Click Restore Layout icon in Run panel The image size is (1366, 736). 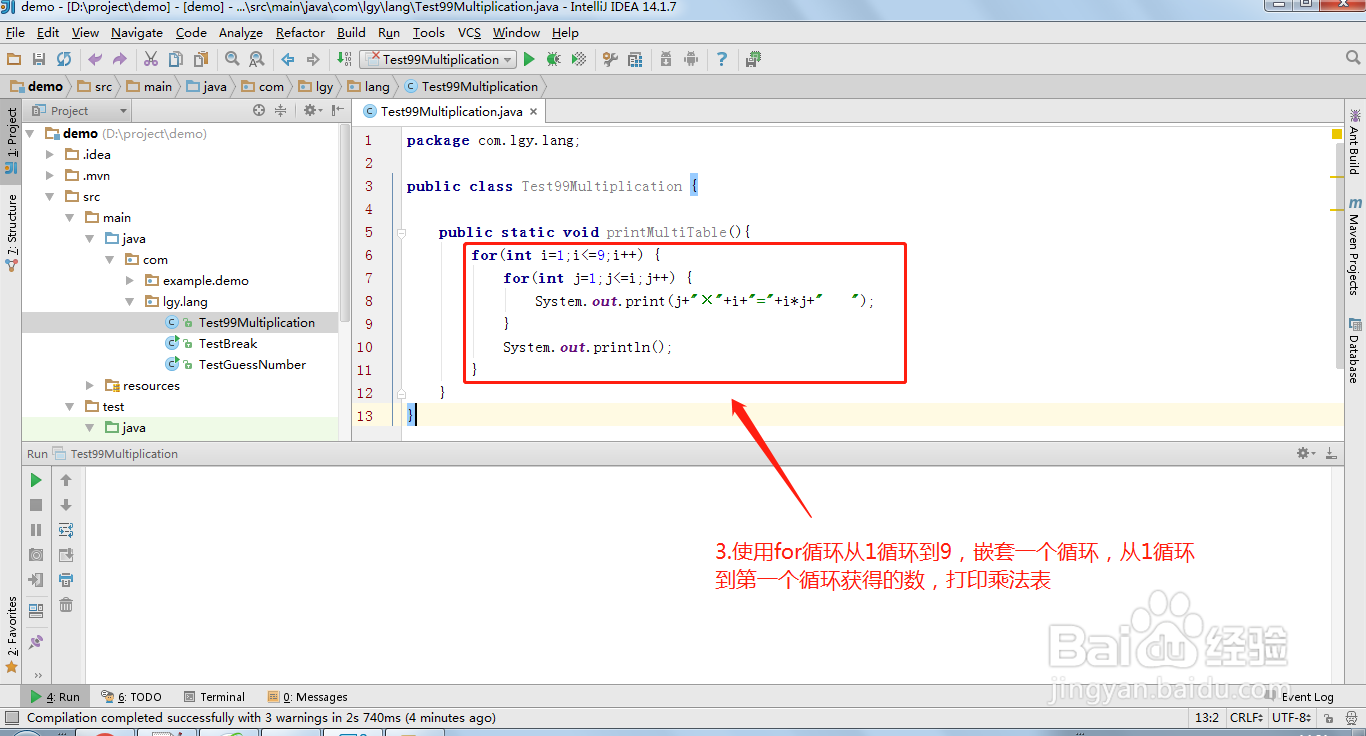pos(36,610)
